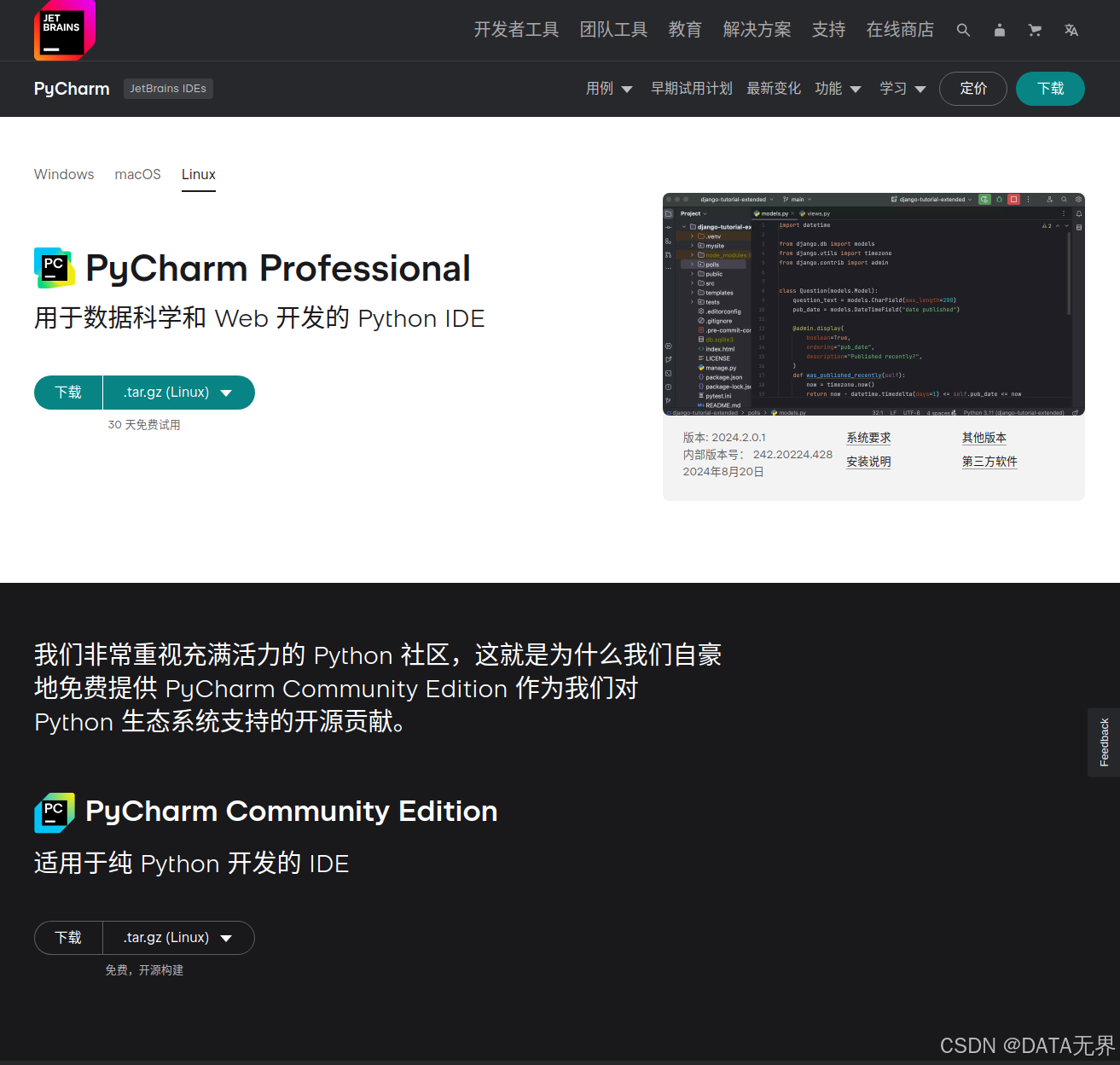Download PyCharm Community Edition with 下载 button
1120x1065 pixels.
(68, 938)
